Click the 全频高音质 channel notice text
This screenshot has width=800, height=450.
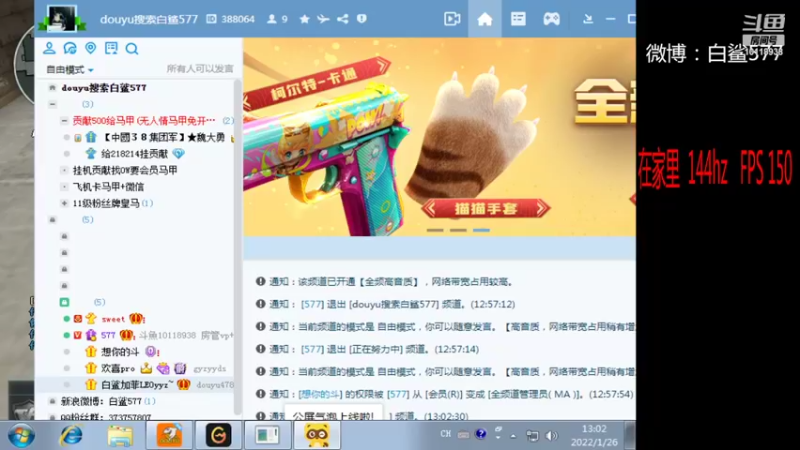pyautogui.click(x=390, y=282)
